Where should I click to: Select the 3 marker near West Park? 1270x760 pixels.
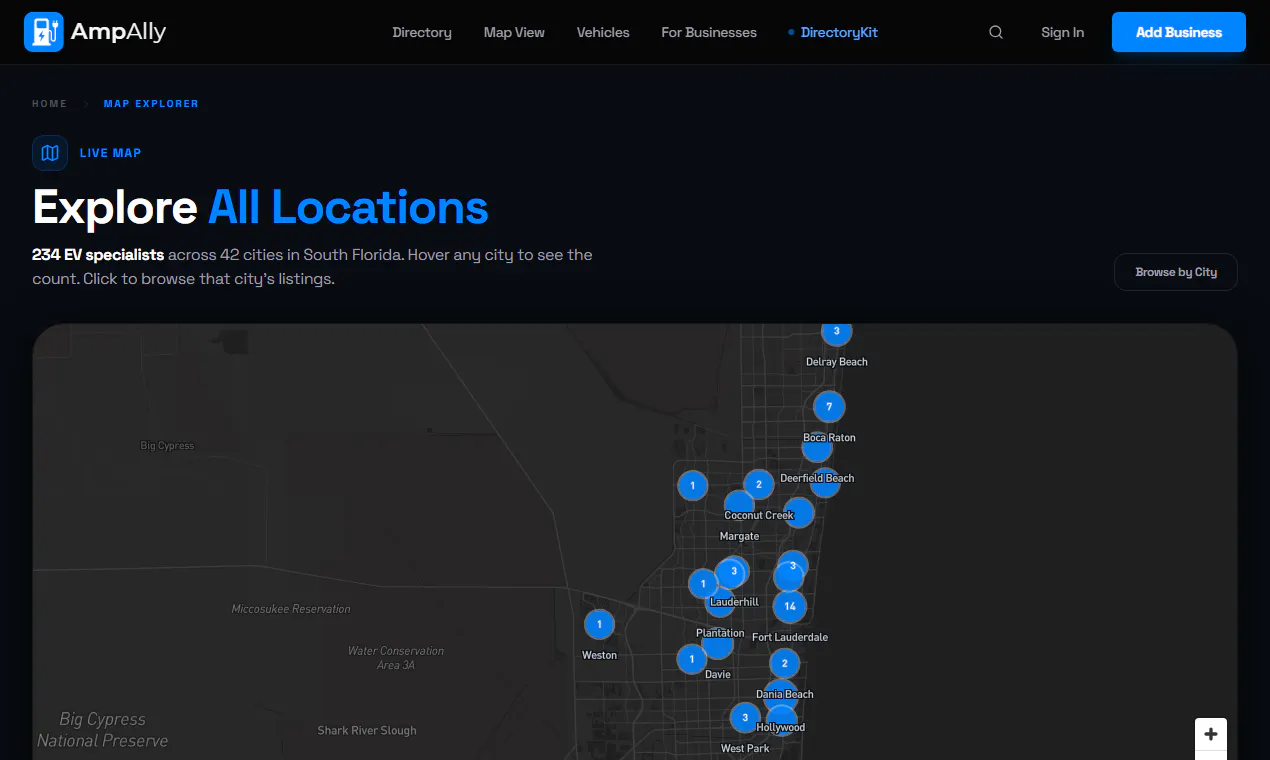[745, 717]
